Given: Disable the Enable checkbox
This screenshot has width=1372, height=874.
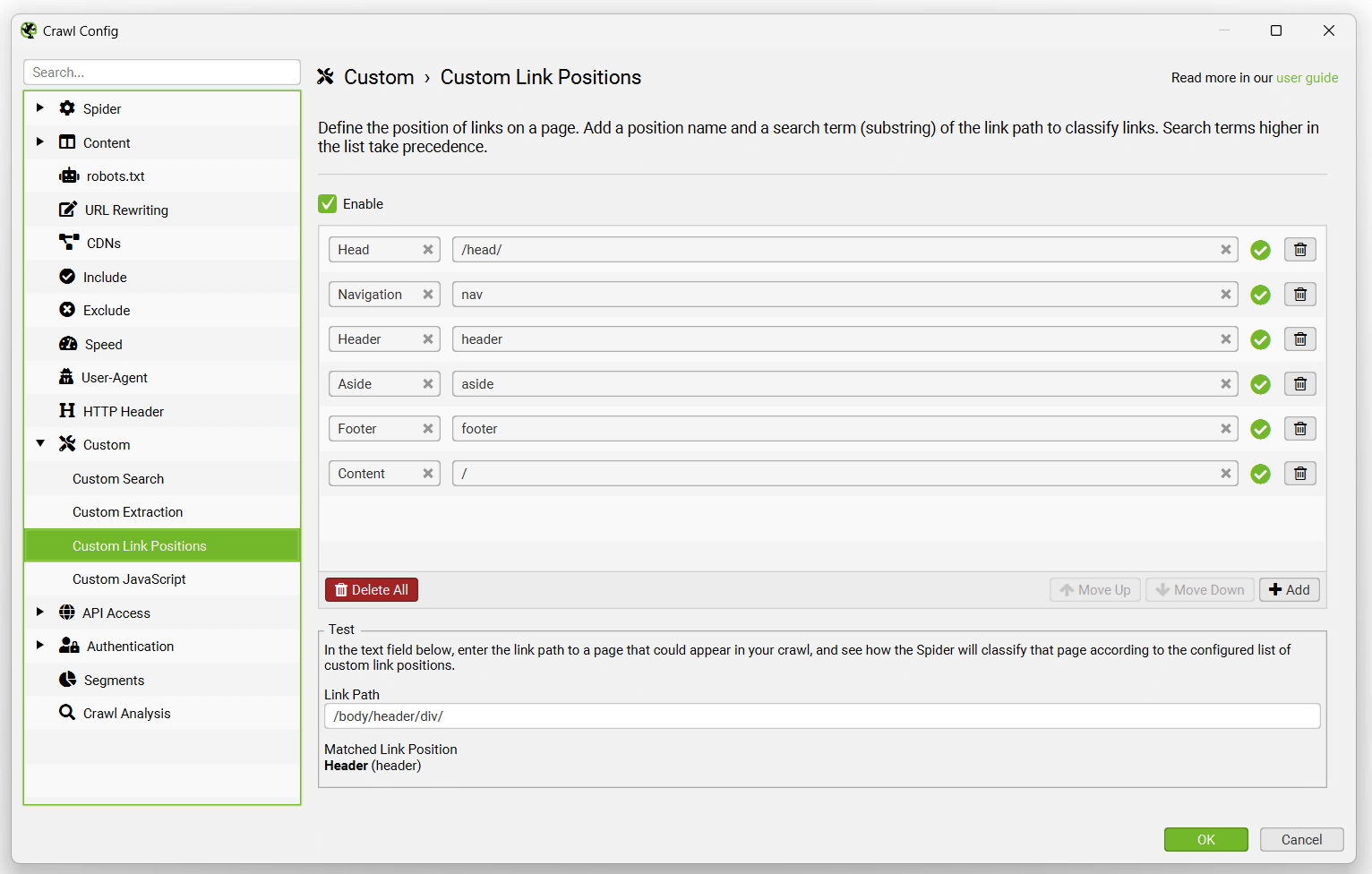Looking at the screenshot, I should [327, 203].
